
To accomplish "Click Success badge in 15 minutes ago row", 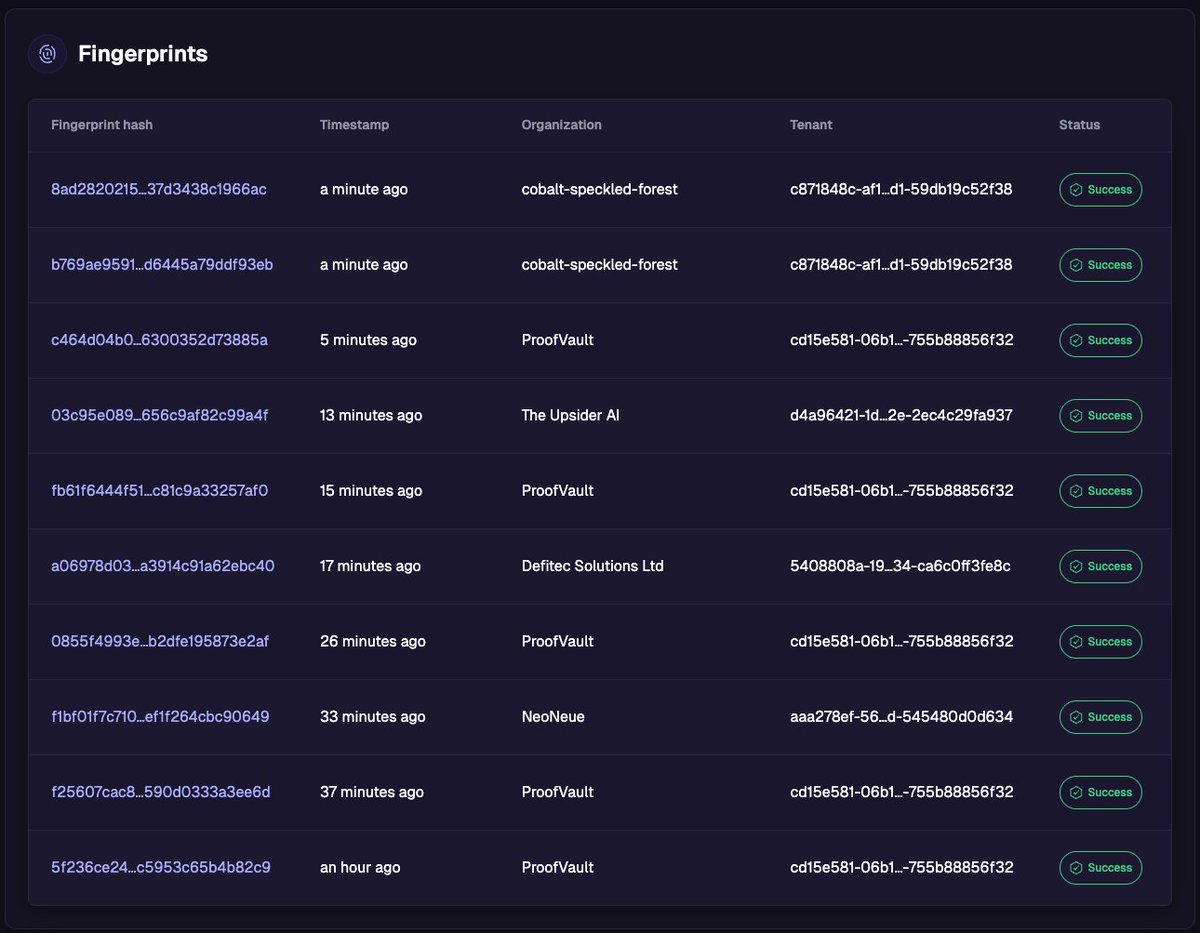I will coord(1100,491).
